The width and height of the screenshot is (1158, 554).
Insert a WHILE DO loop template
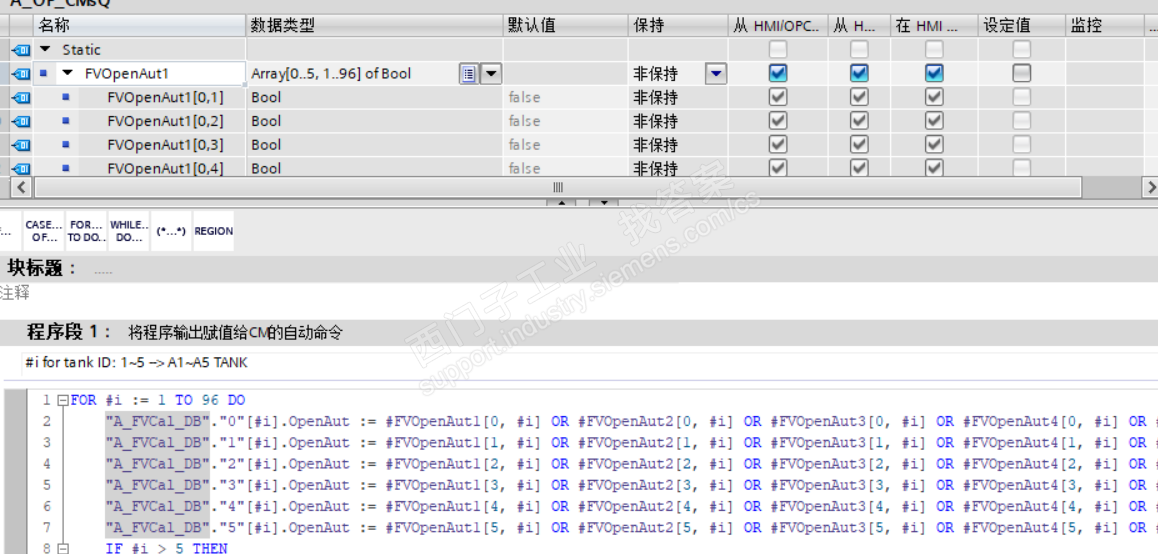pyautogui.click(x=129, y=231)
